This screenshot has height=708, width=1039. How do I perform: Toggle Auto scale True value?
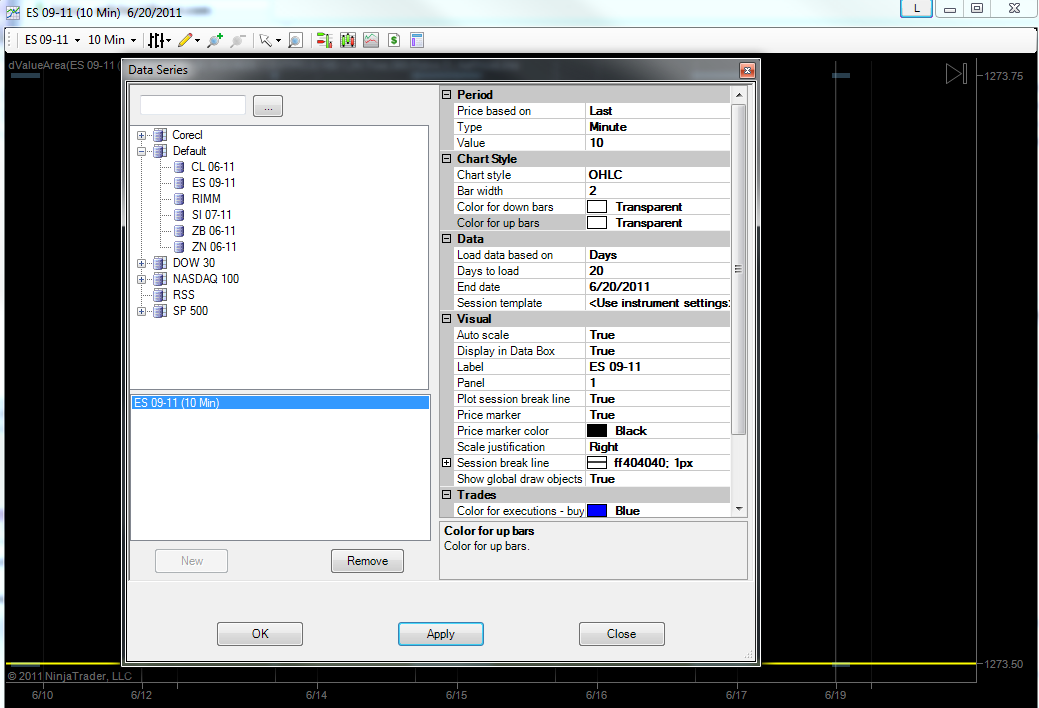(x=657, y=335)
